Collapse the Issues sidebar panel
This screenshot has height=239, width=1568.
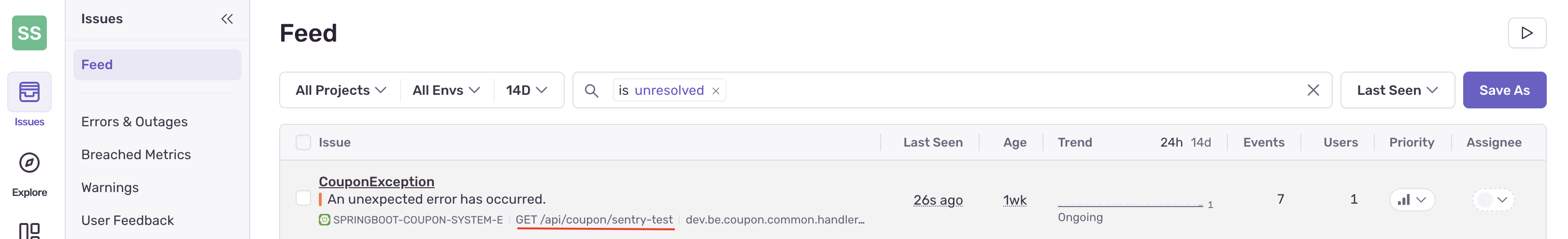(x=227, y=19)
